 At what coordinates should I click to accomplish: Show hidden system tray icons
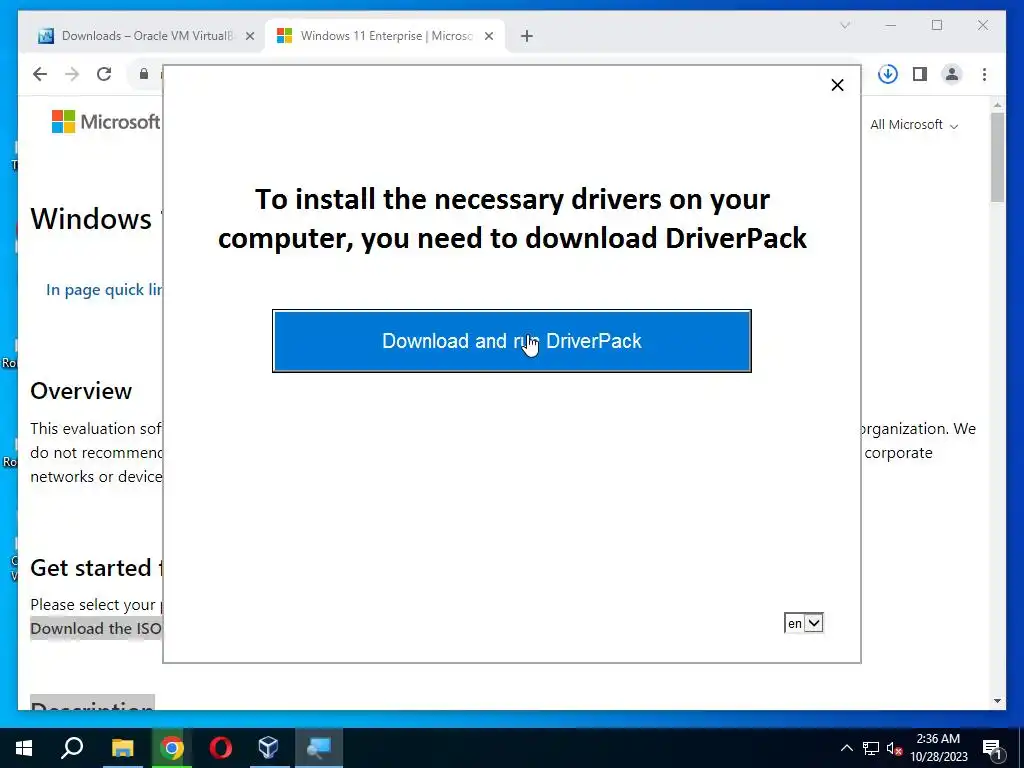pos(846,748)
